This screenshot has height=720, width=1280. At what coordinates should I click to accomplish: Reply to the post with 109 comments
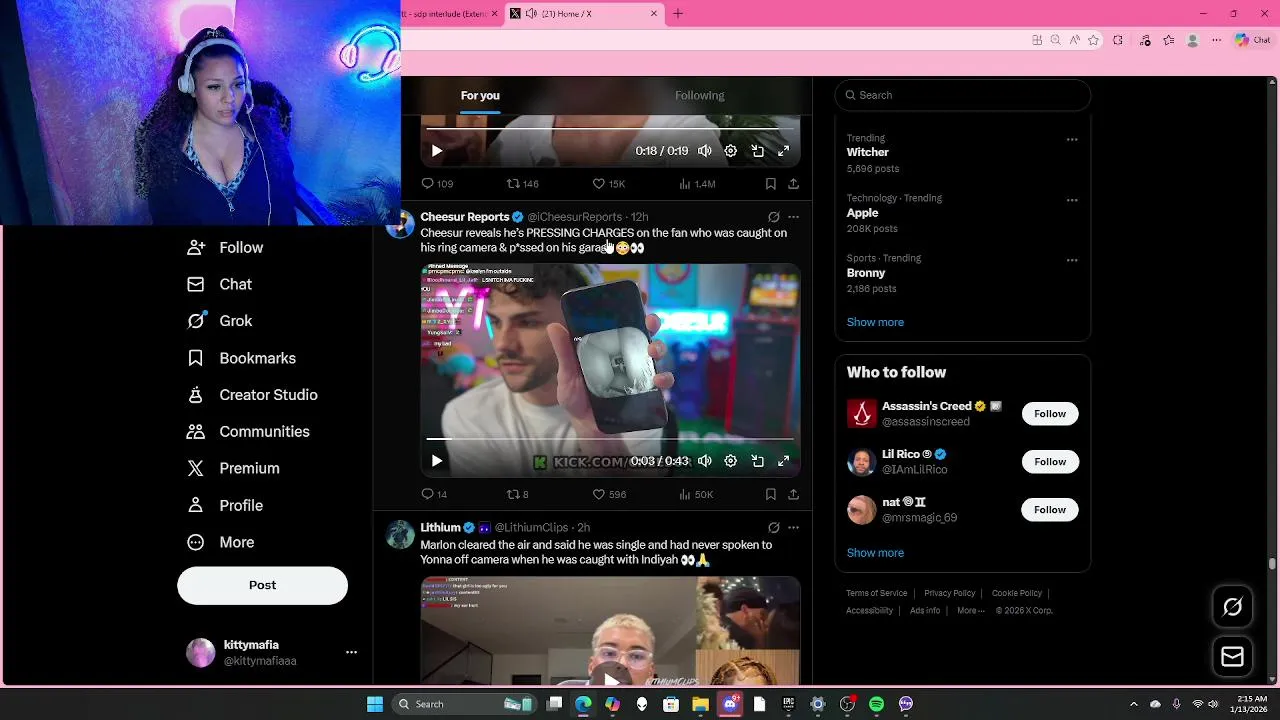coord(437,184)
